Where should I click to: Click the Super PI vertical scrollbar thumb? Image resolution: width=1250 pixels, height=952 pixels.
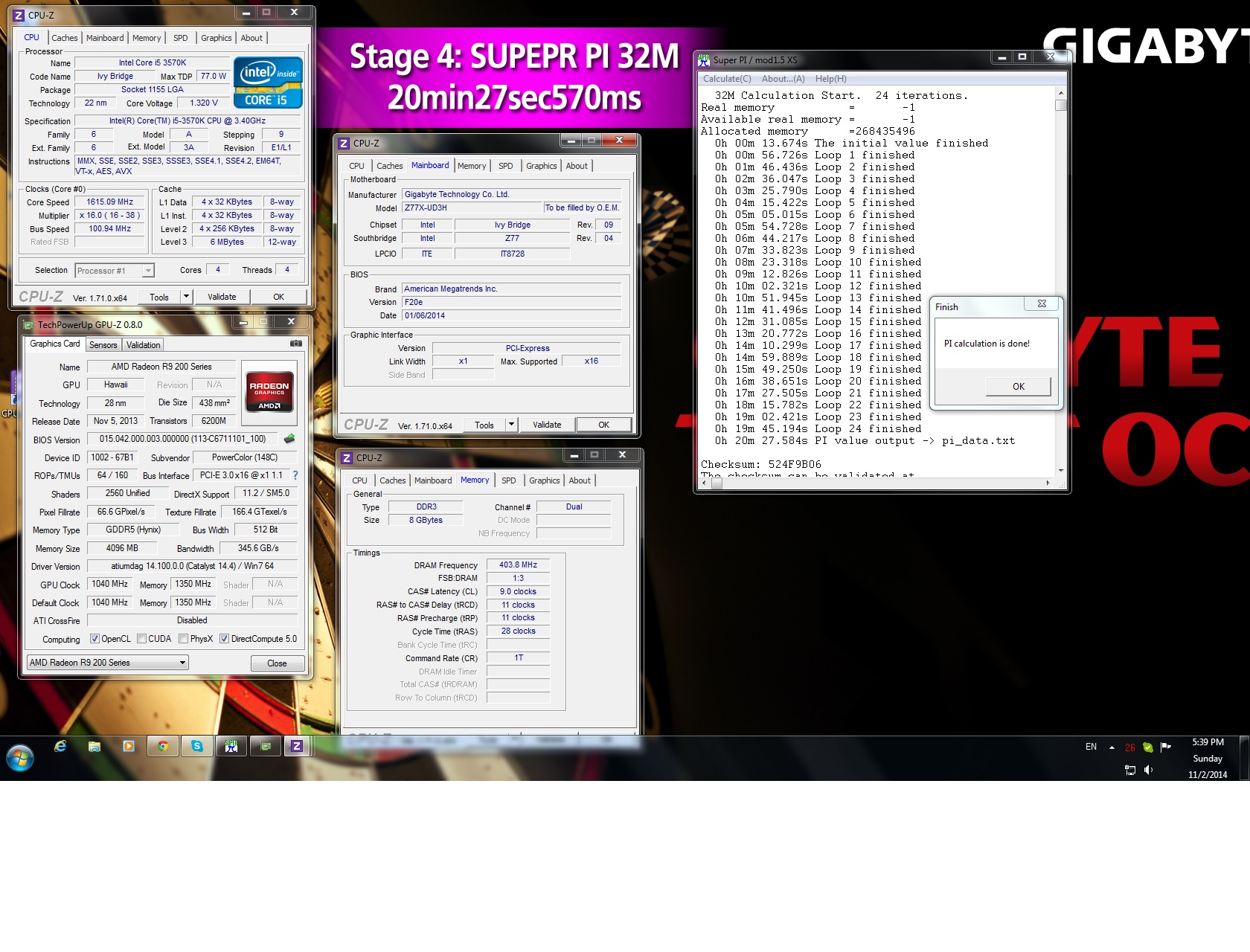pyautogui.click(x=1061, y=105)
